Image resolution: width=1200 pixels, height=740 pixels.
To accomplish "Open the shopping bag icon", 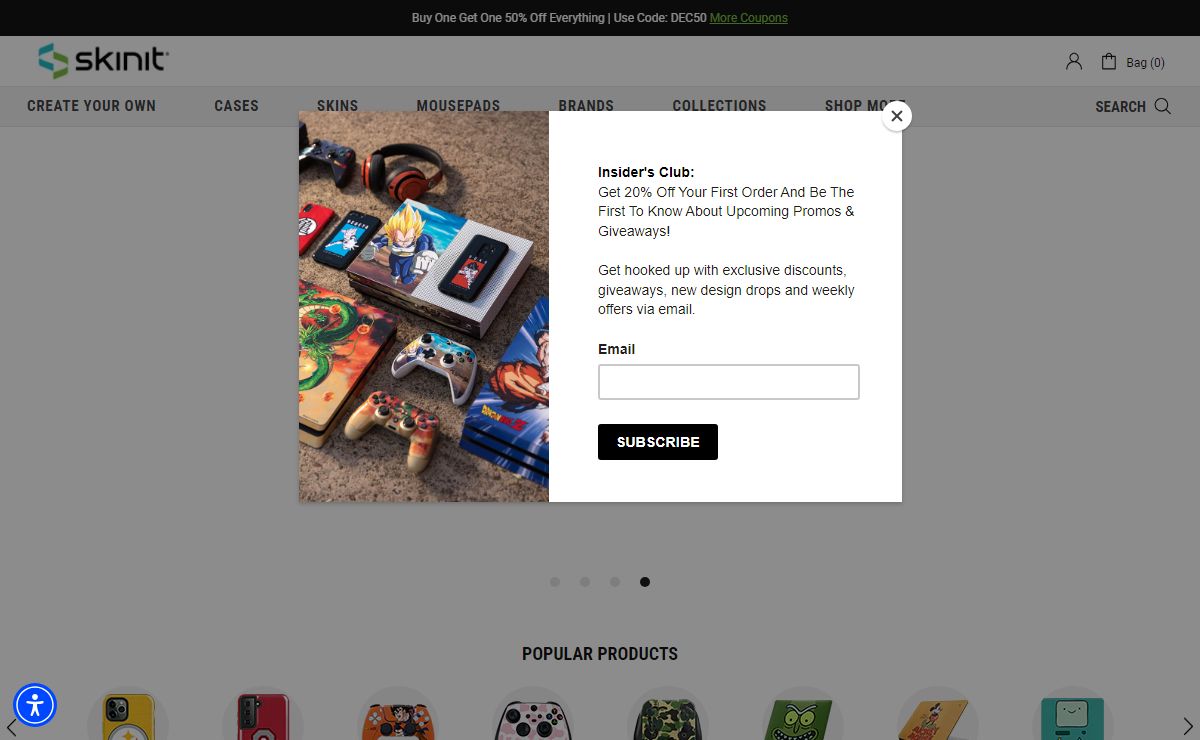I will [1108, 62].
